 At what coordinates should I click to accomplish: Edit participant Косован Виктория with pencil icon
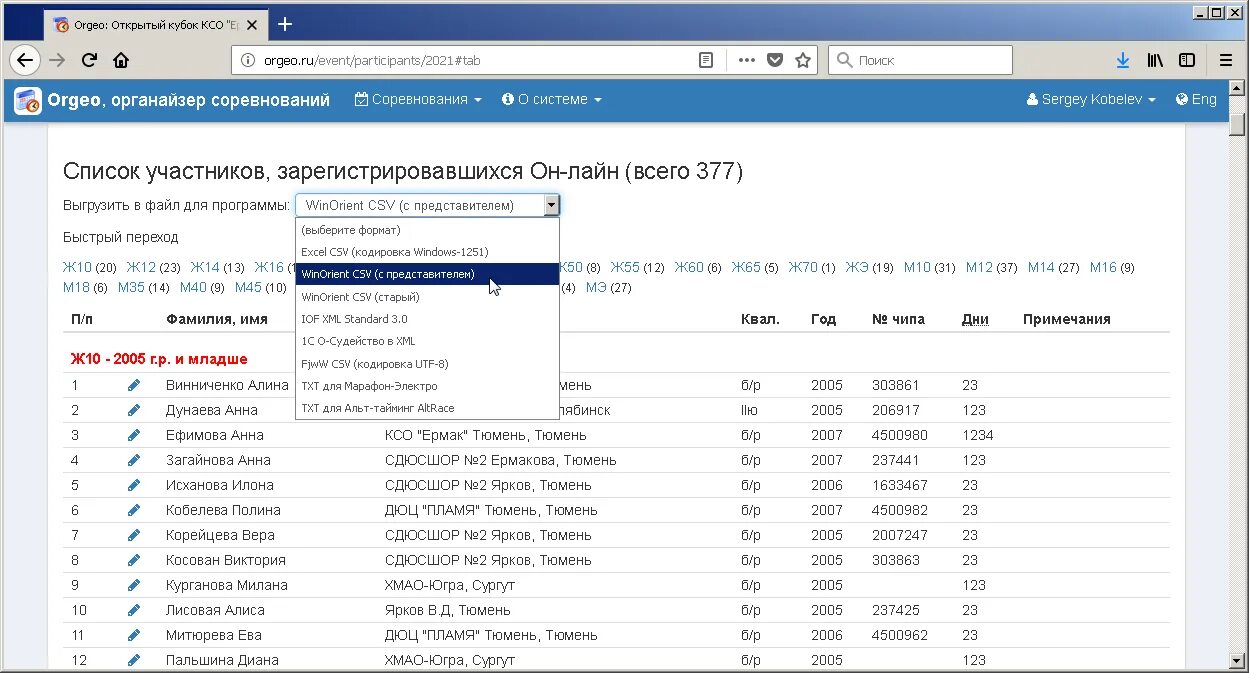coord(134,560)
